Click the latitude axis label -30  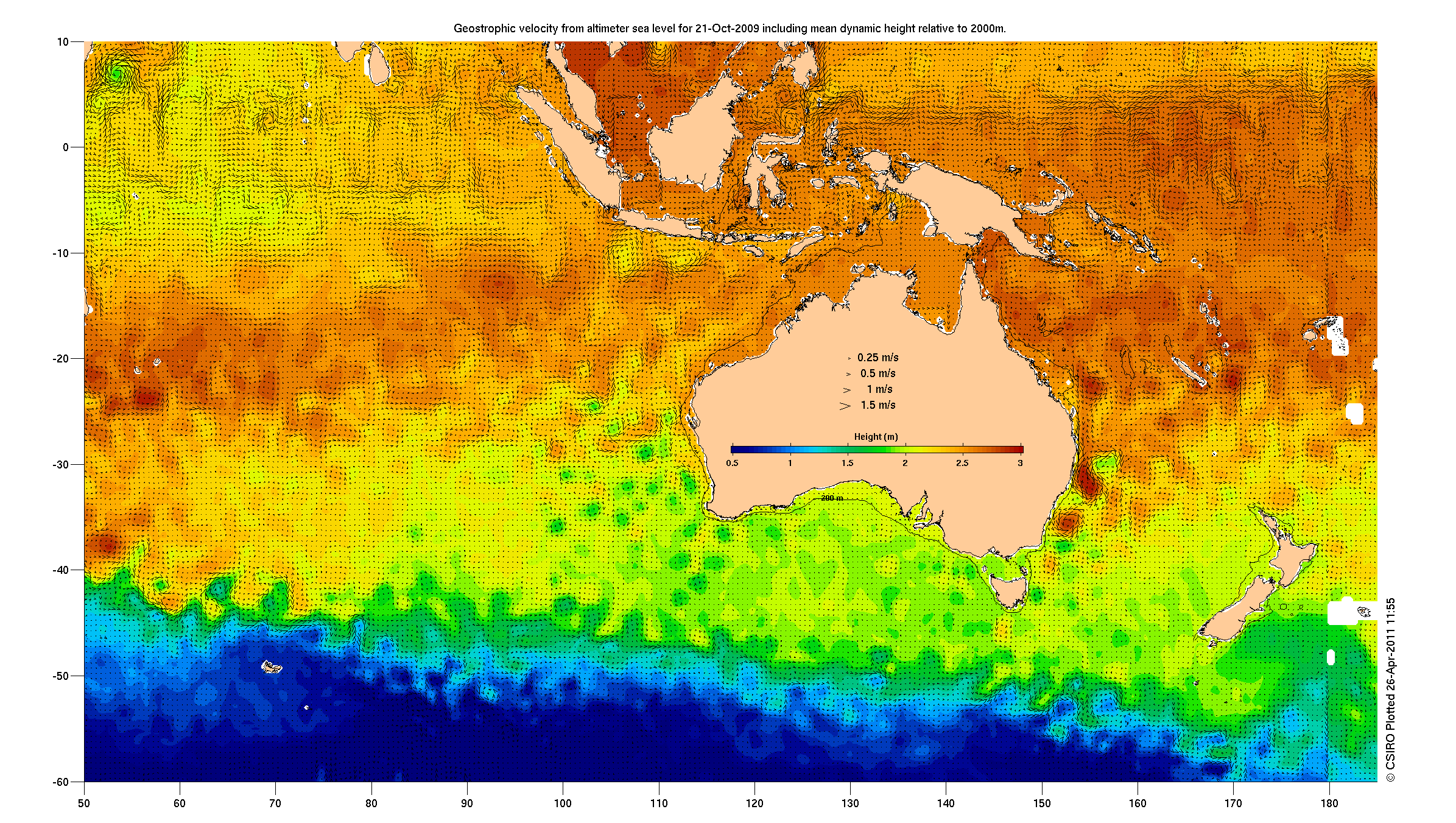click(x=60, y=464)
